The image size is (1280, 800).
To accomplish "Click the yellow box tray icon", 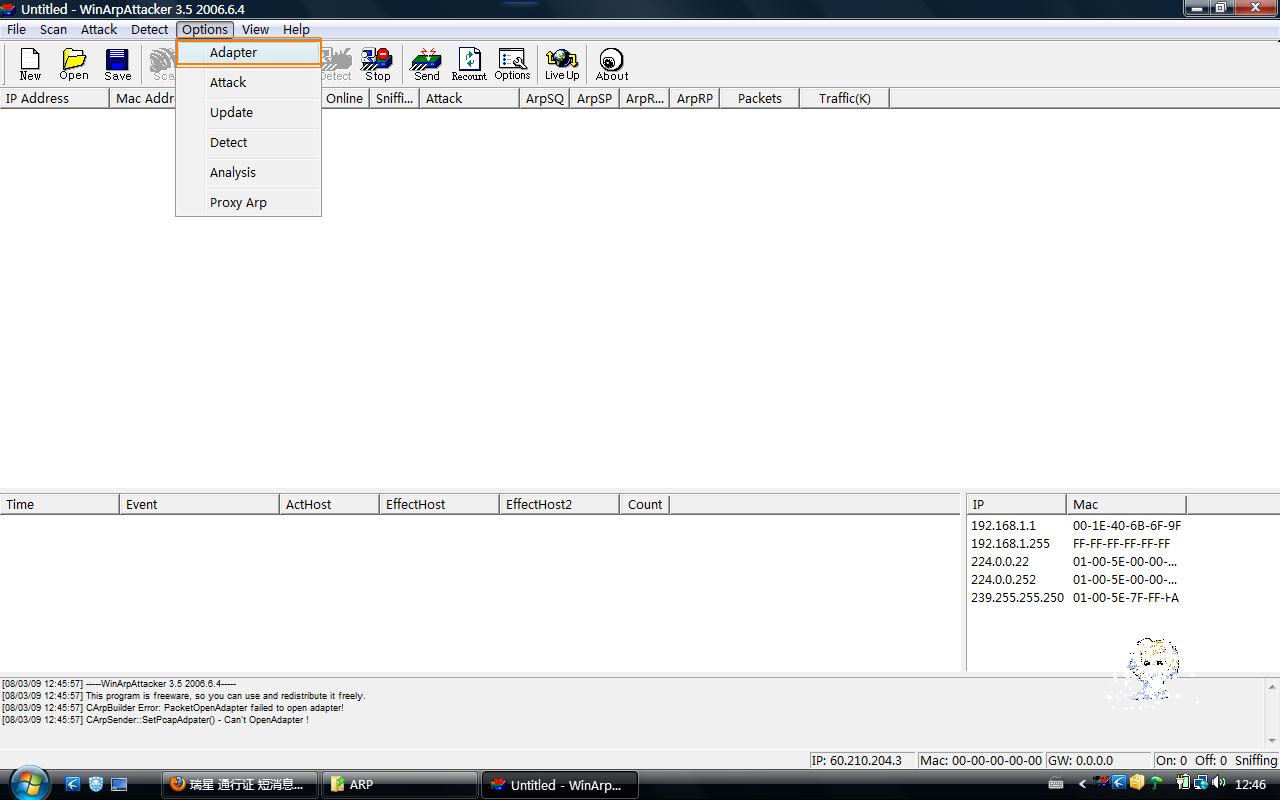I will click(x=1137, y=784).
